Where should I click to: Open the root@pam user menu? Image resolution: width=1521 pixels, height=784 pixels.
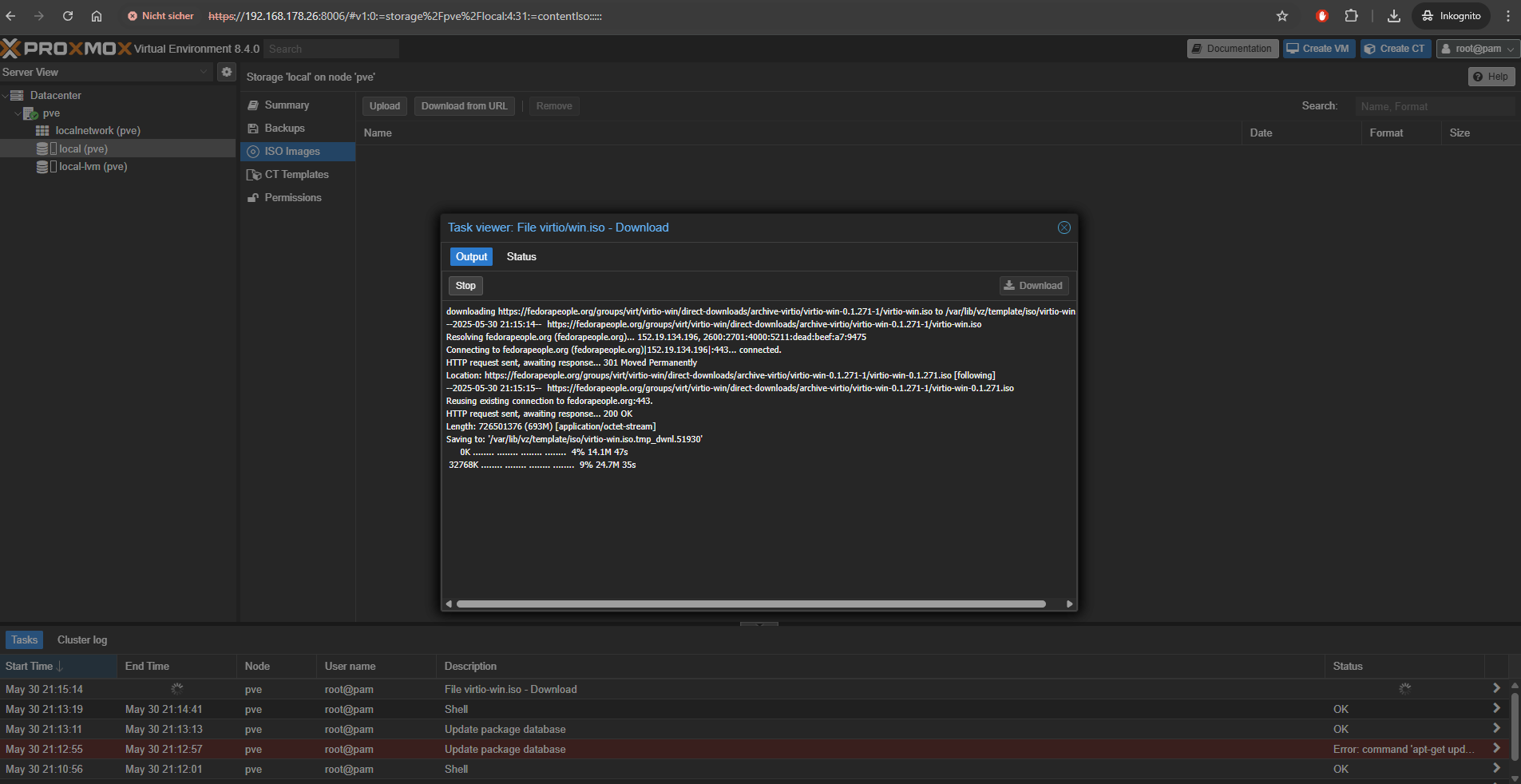[1478, 49]
